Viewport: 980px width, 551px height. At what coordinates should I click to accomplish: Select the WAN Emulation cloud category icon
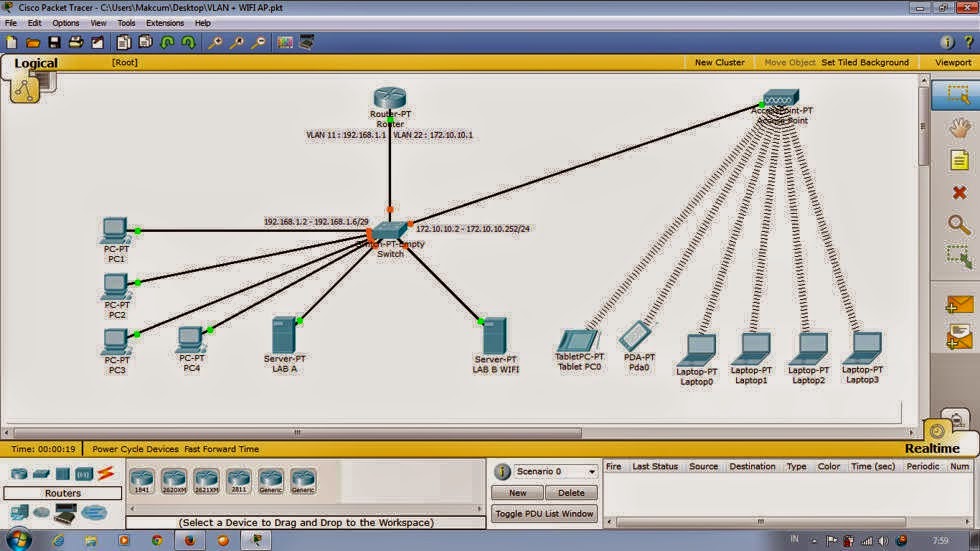[x=42, y=513]
